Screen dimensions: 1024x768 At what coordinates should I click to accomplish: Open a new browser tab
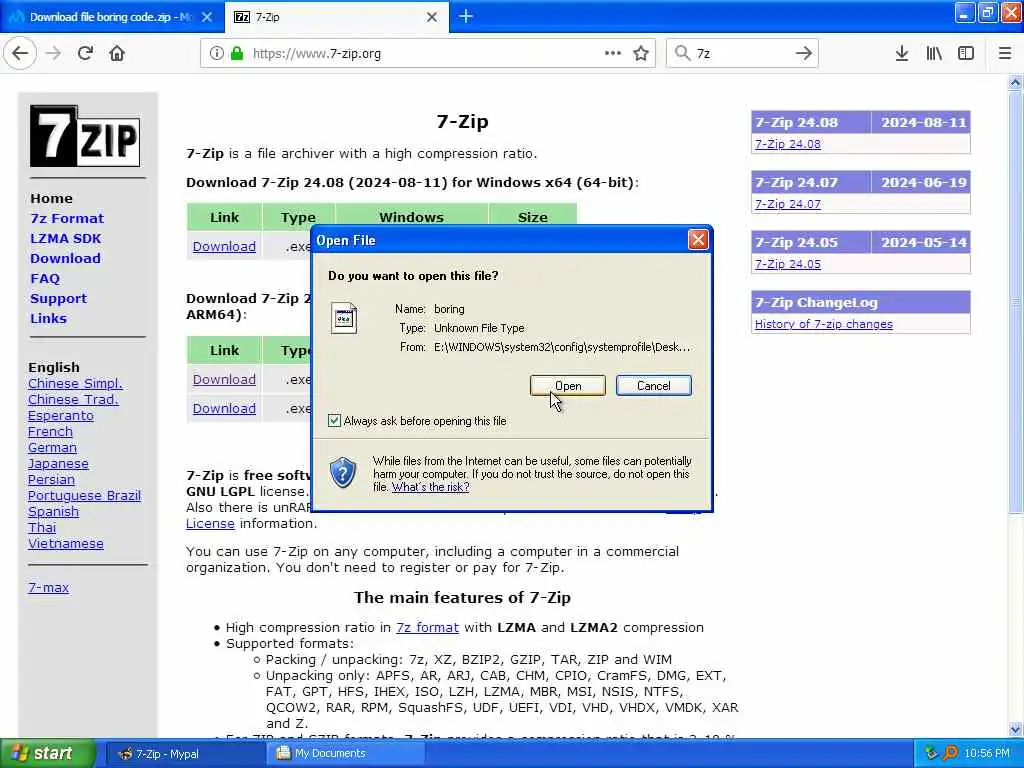[x=466, y=16]
